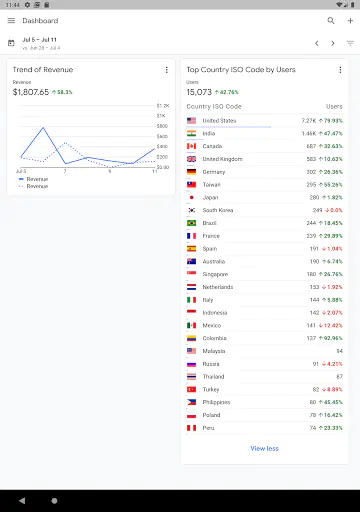This screenshot has width=360, height=512.
Task: Click the Country ISO Code column header
Action: [214, 106]
